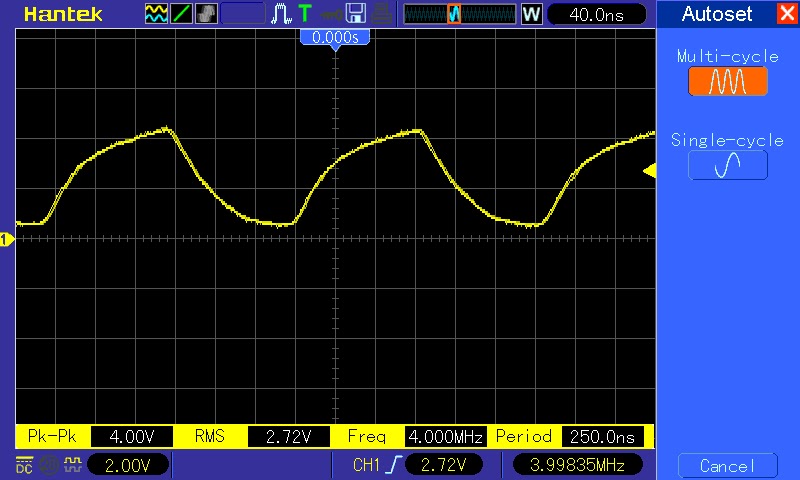The image size is (800, 480).
Task: Click the W window mode icon
Action: tap(531, 14)
